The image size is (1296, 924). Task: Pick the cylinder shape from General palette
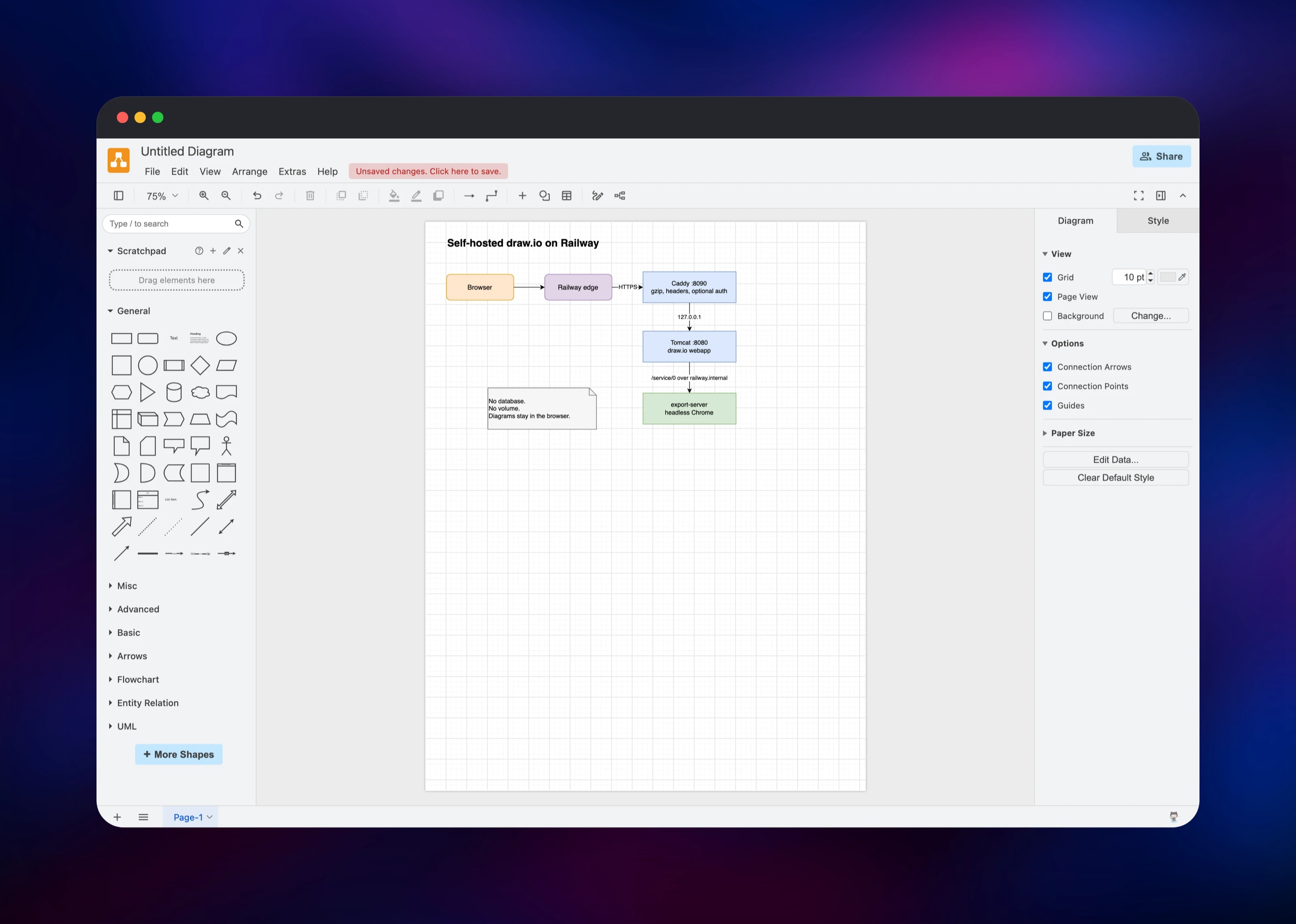point(173,392)
